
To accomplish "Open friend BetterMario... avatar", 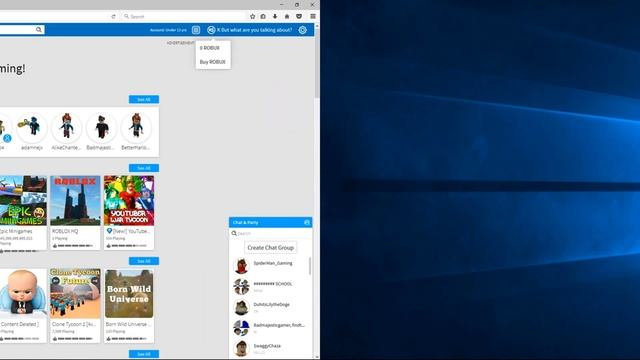I will pyautogui.click(x=136, y=127).
